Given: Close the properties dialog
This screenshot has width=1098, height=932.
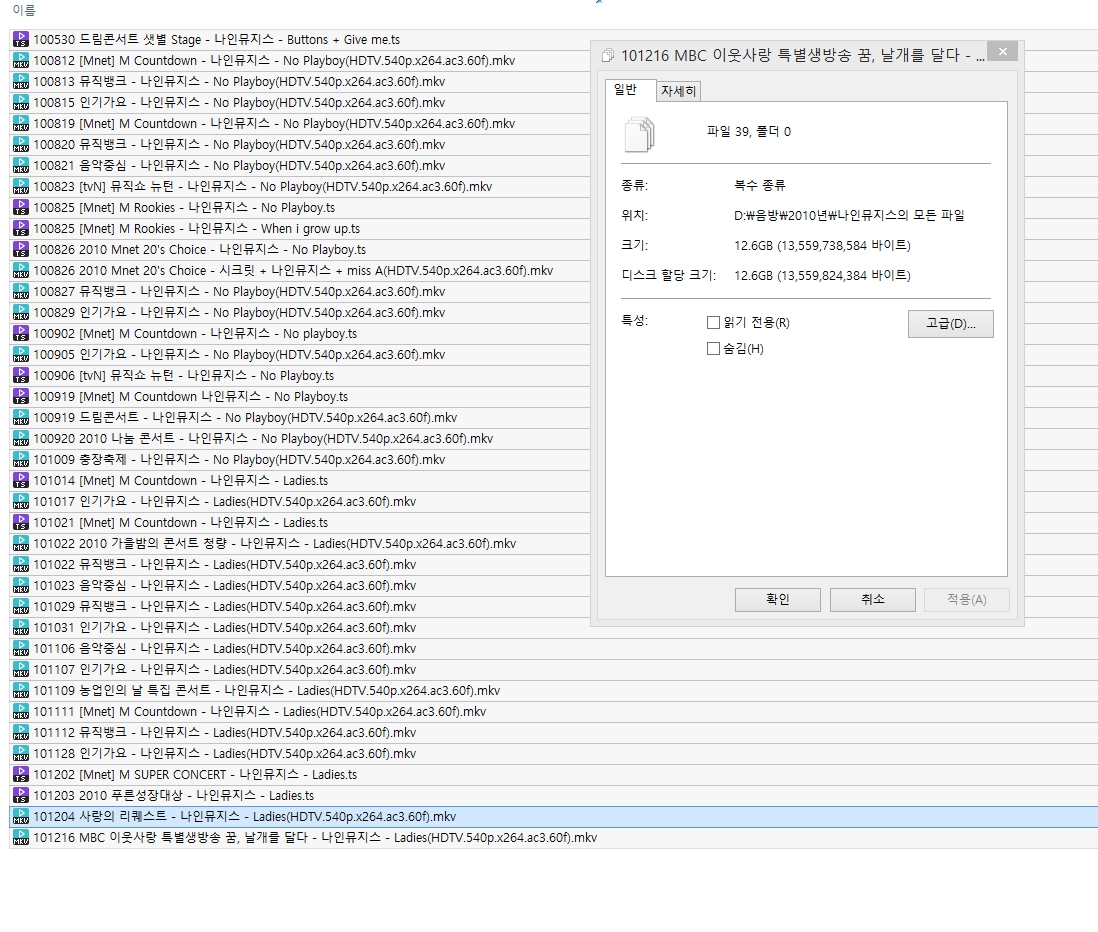Looking at the screenshot, I should (x=1003, y=52).
